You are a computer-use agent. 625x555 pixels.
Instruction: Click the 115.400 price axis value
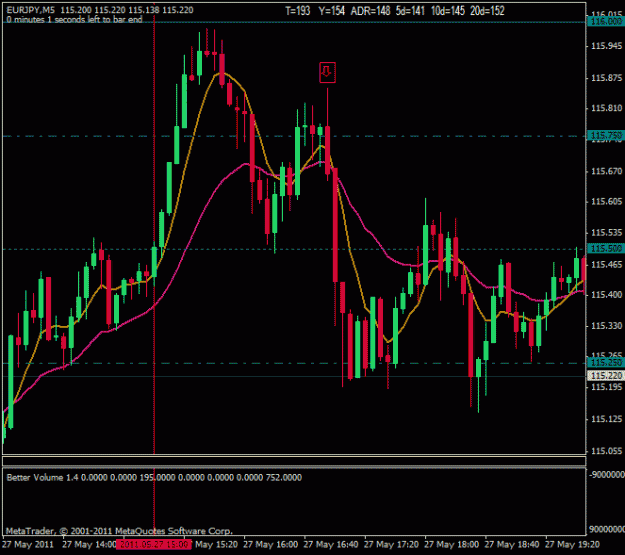(x=606, y=295)
